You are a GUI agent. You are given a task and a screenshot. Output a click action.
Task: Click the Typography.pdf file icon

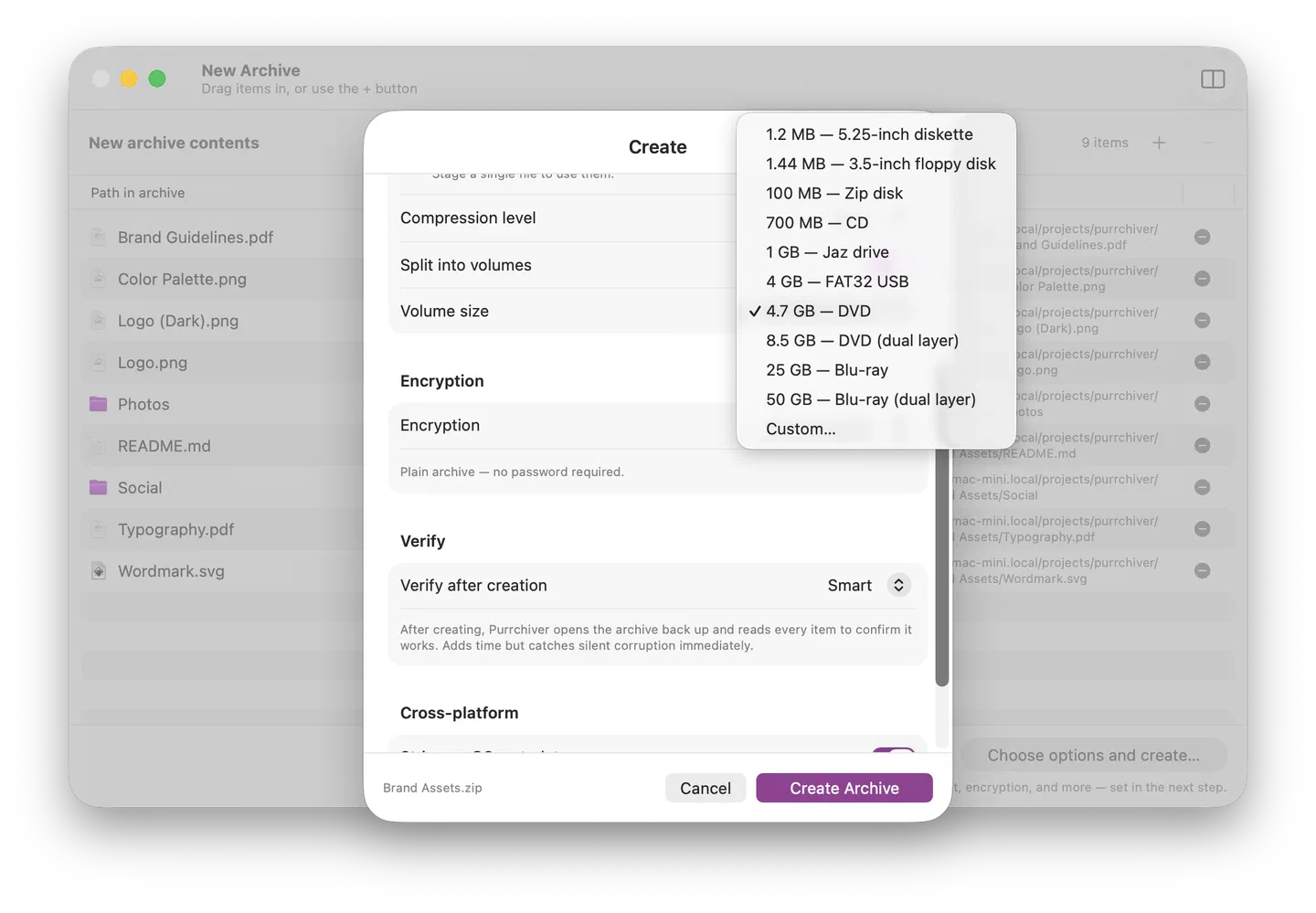coord(98,529)
